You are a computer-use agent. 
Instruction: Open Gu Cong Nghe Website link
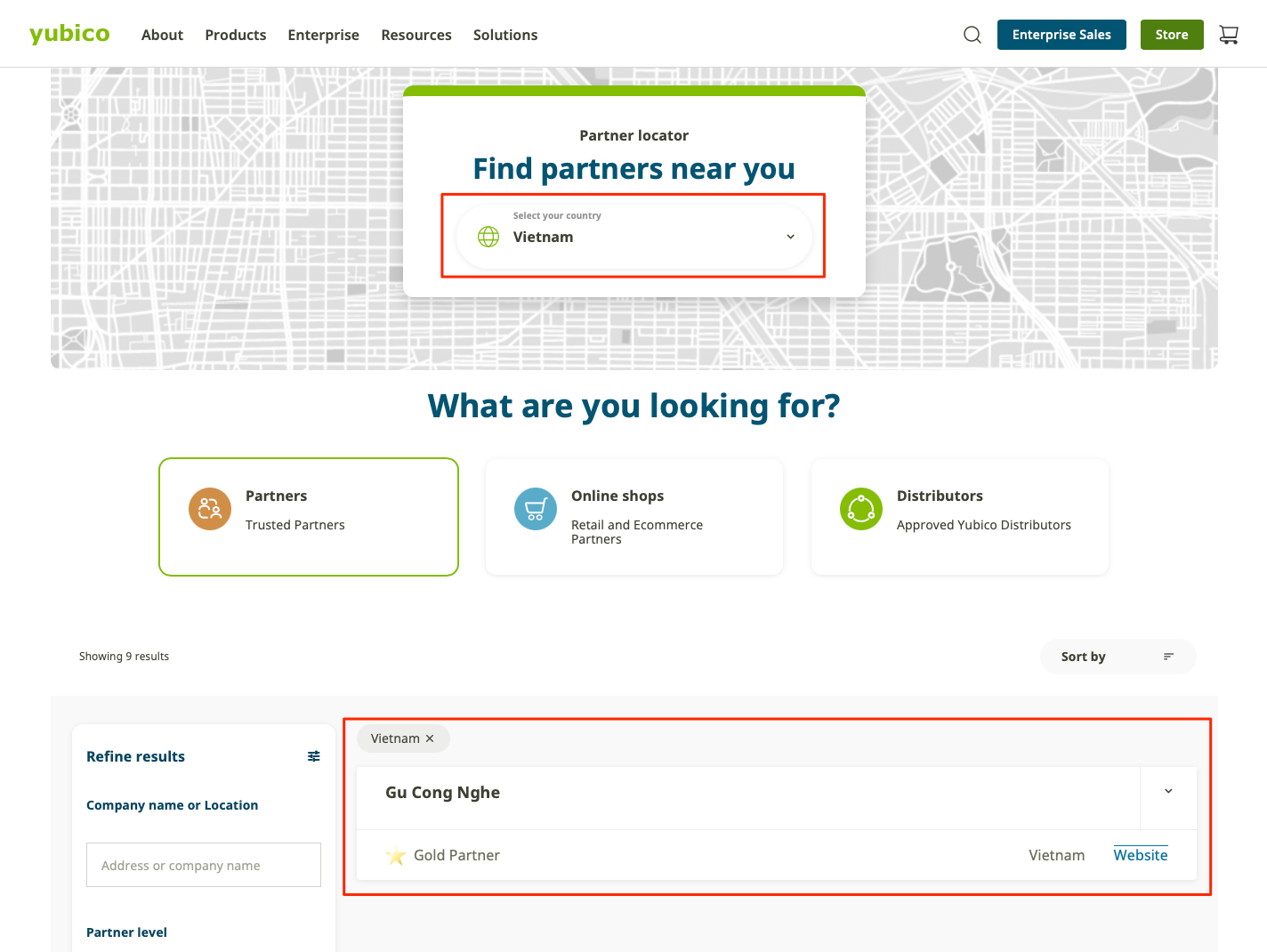tap(1141, 855)
